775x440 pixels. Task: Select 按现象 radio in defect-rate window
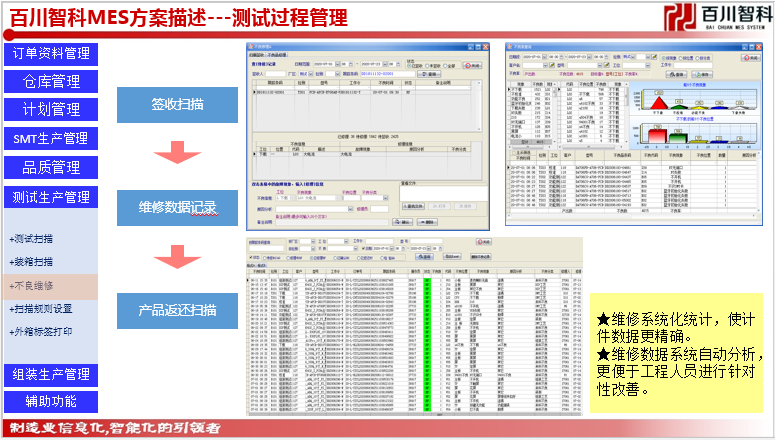coord(663,58)
